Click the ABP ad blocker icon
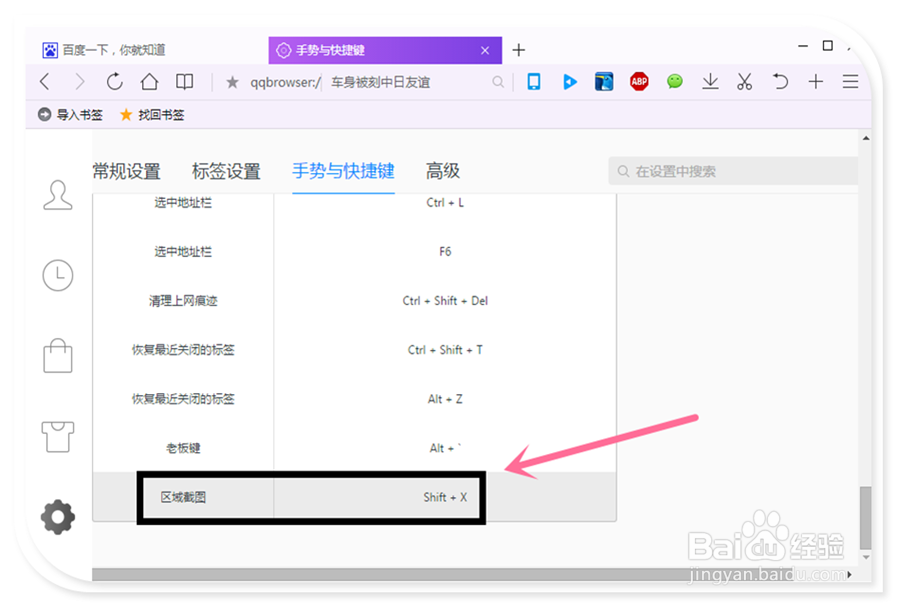This screenshot has height=606, width=897. click(x=639, y=82)
